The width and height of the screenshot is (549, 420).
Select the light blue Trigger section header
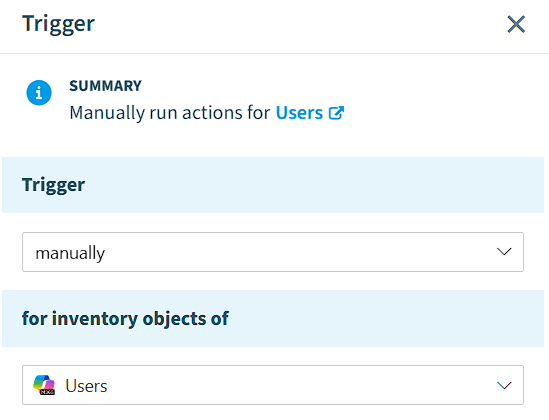click(x=273, y=185)
